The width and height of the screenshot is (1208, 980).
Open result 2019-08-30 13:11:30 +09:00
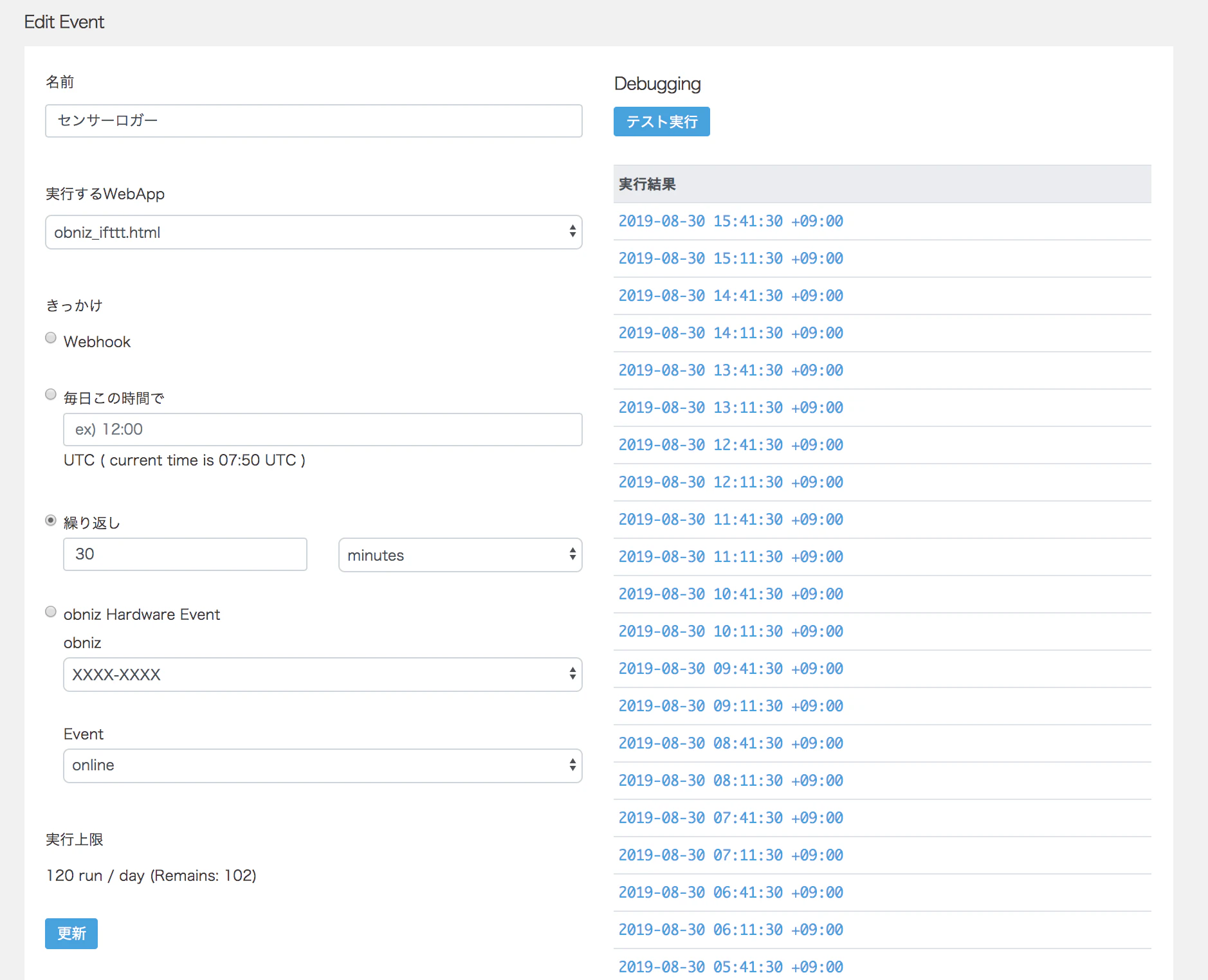click(x=731, y=408)
